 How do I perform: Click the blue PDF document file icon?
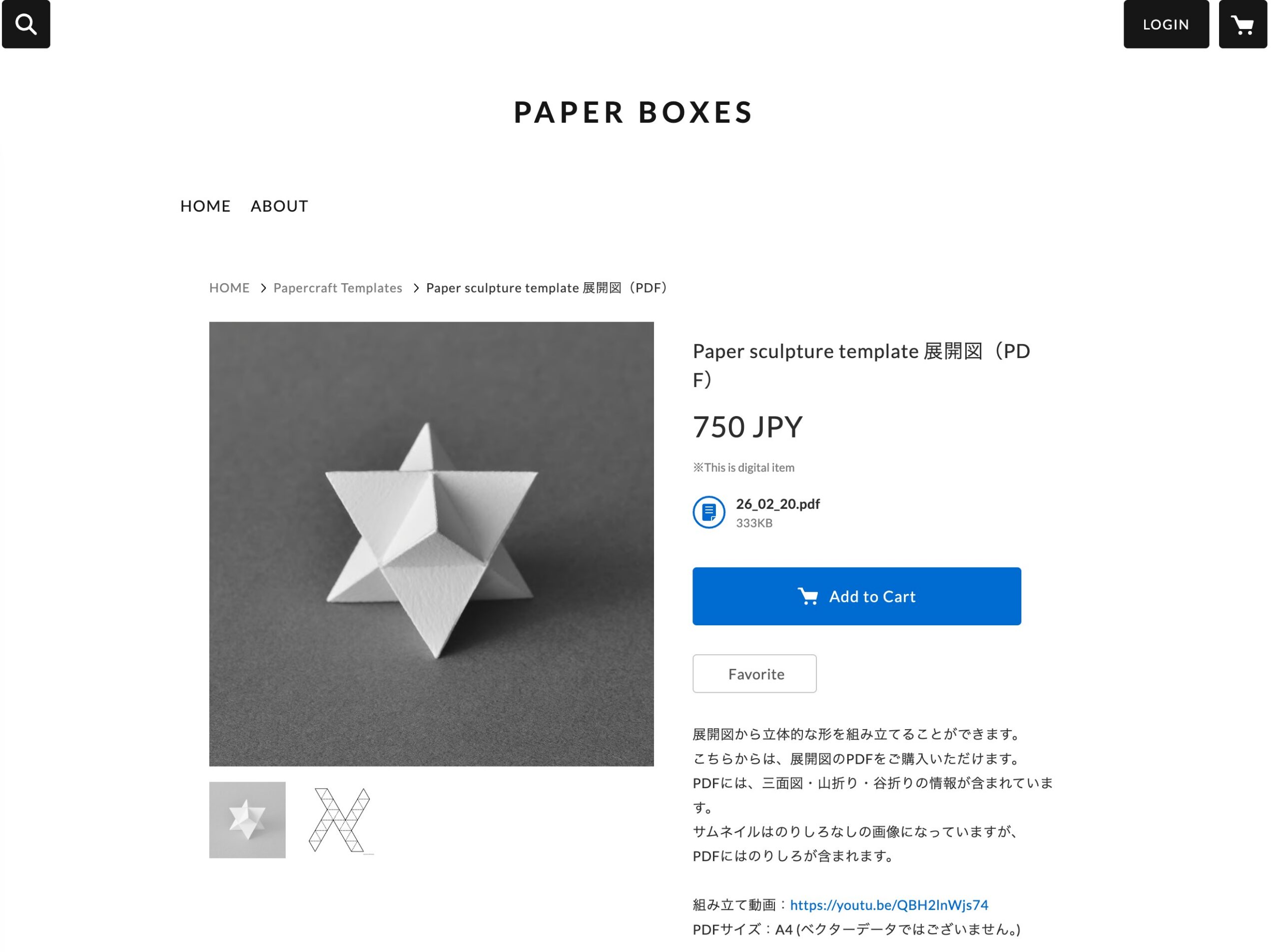tap(708, 512)
